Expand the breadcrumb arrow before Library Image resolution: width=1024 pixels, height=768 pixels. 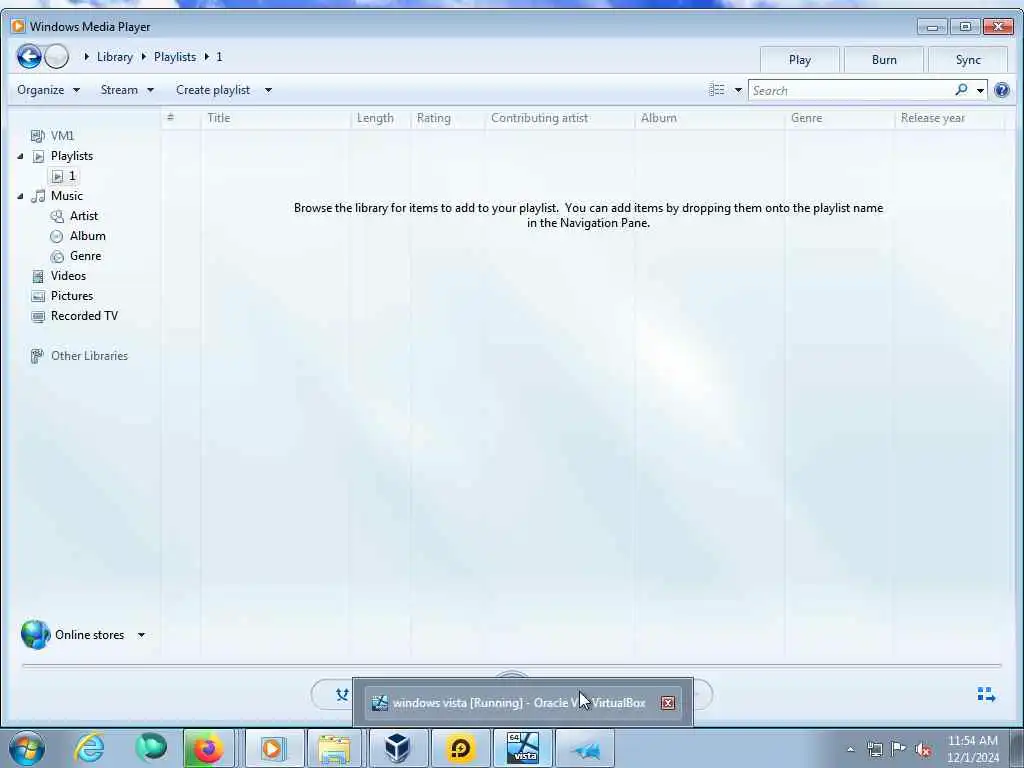coord(86,57)
